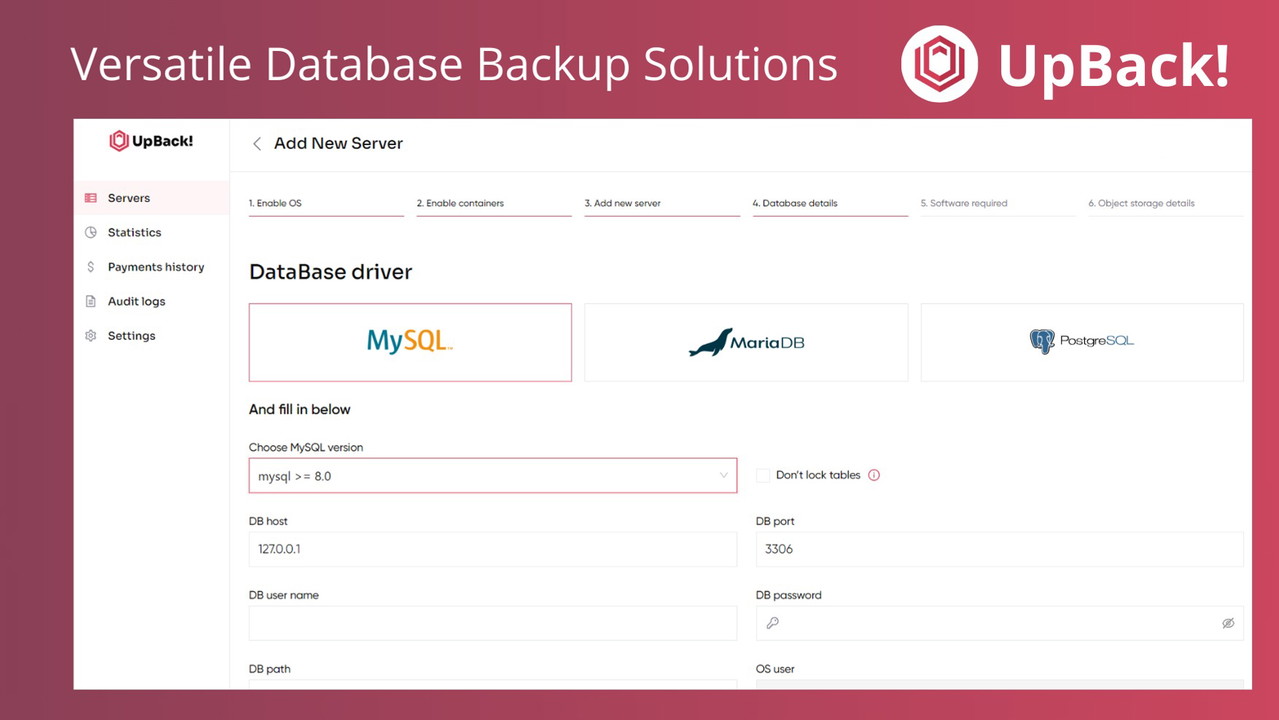Enable the Don't lock tables checkbox
Image resolution: width=1279 pixels, height=720 pixels.
763,475
